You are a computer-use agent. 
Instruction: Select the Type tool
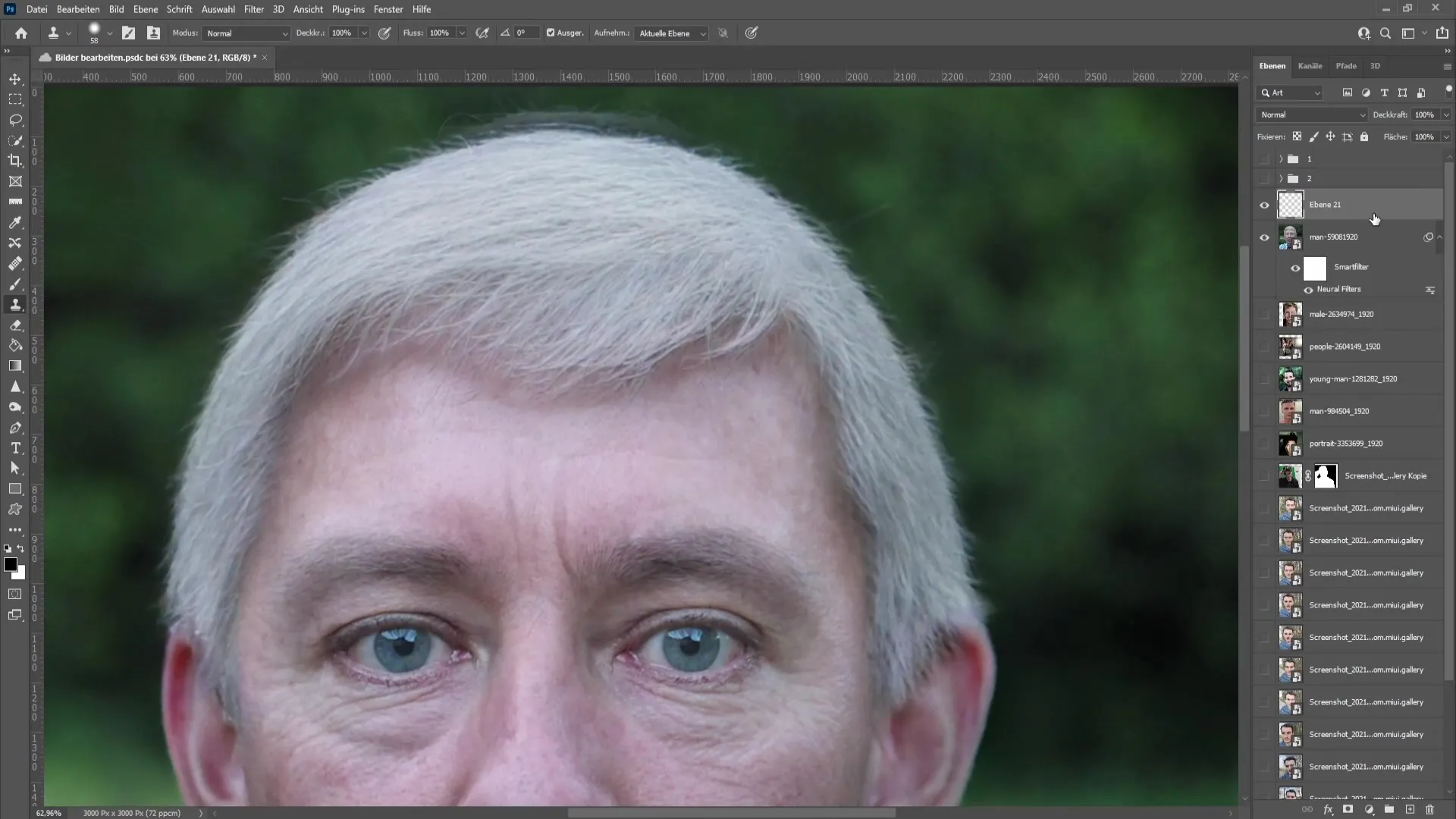pyautogui.click(x=15, y=448)
